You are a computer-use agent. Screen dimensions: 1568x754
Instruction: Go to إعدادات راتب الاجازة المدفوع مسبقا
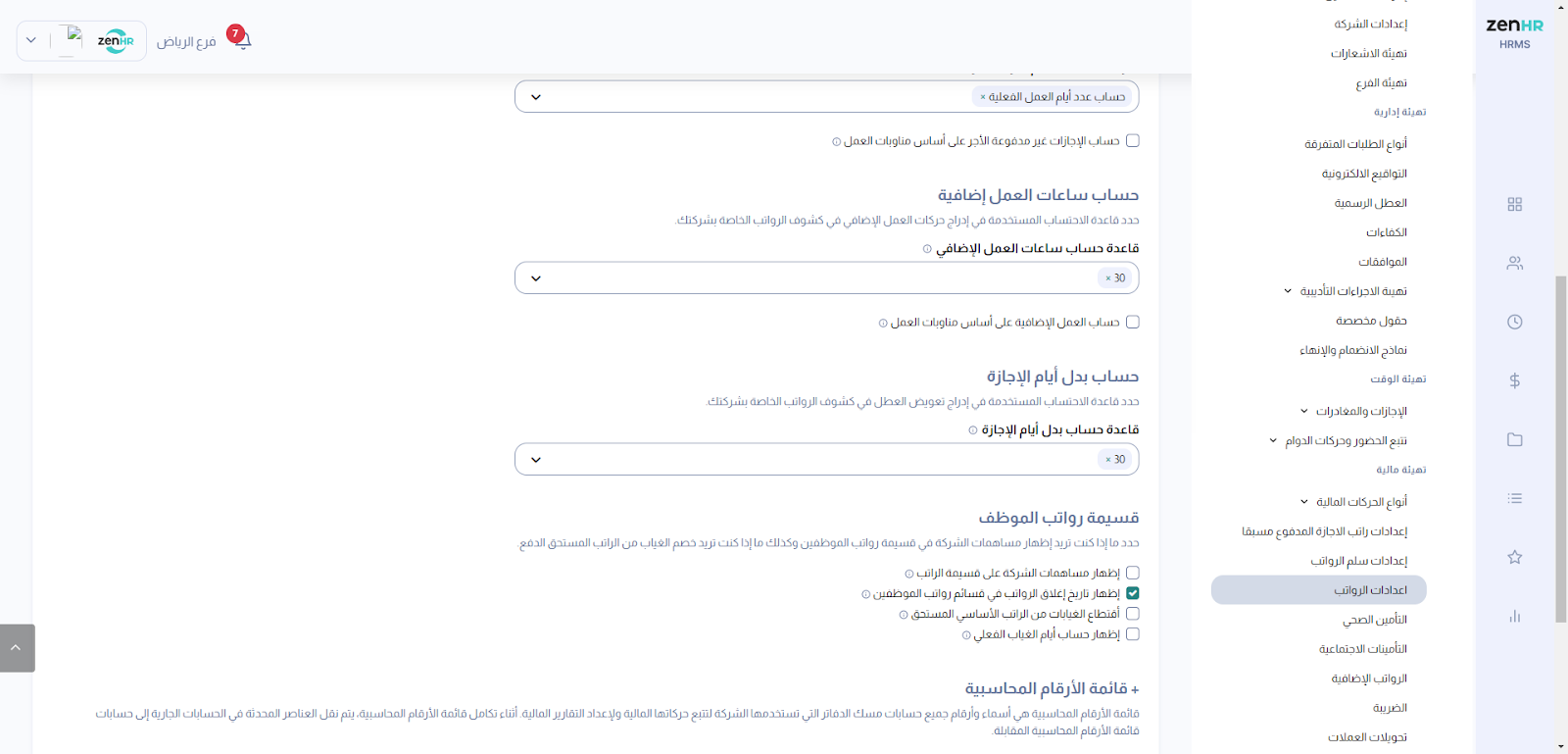pyautogui.click(x=1324, y=531)
